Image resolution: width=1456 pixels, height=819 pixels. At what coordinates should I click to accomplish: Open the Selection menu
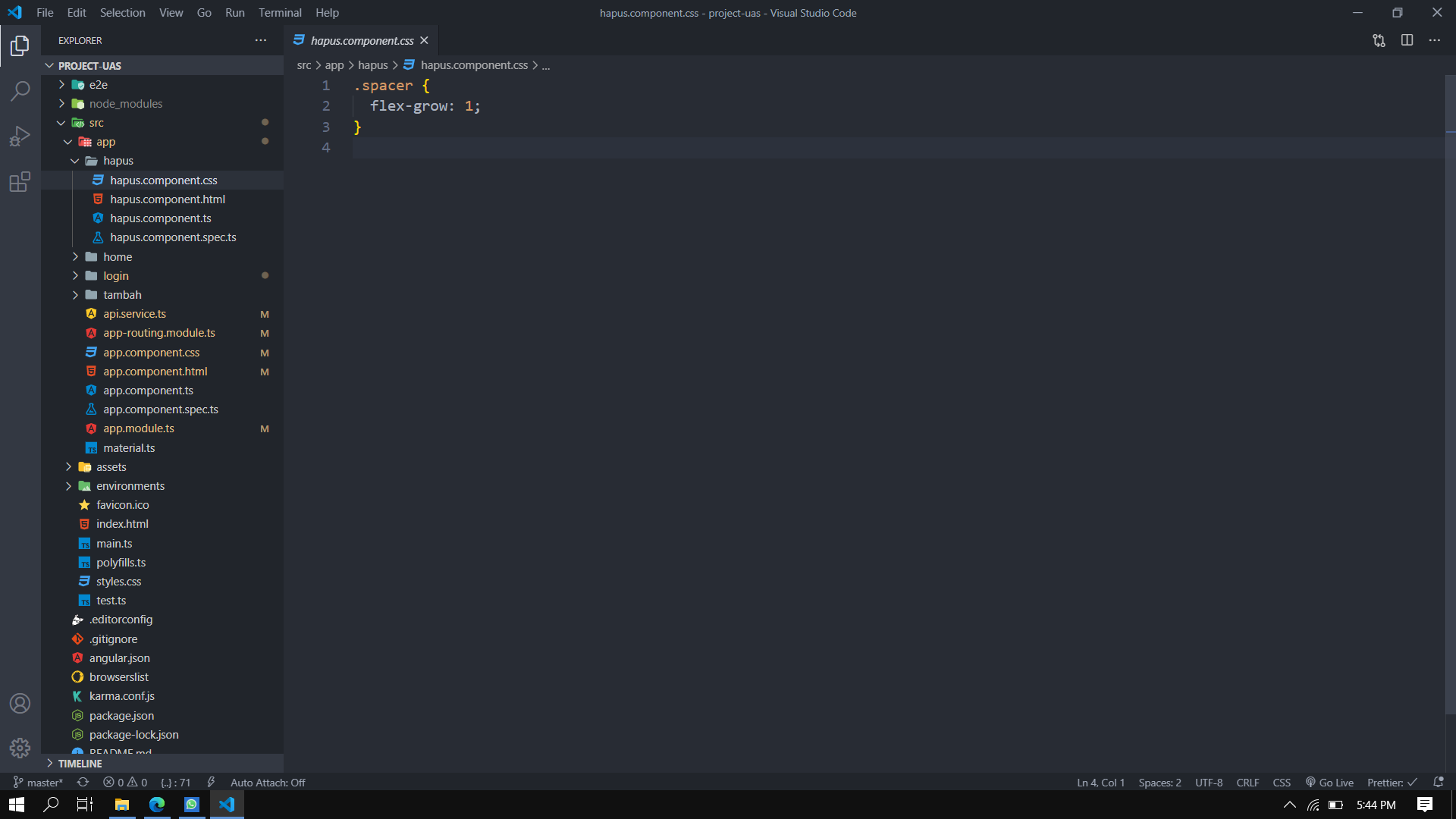(122, 12)
